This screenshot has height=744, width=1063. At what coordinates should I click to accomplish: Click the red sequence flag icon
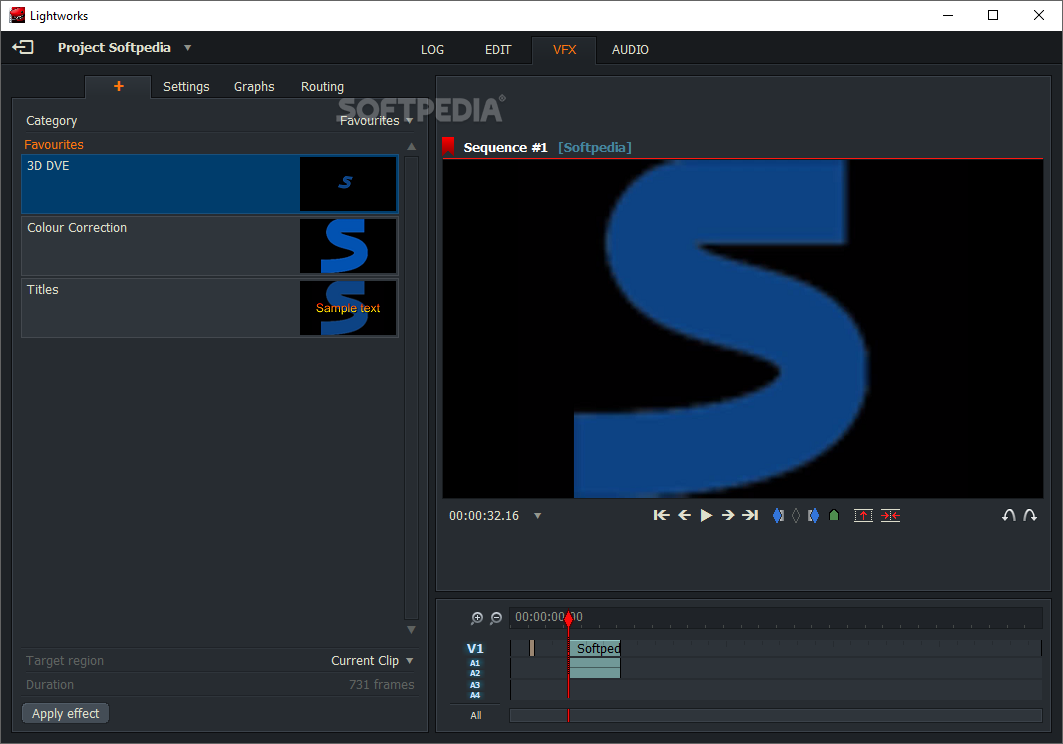[x=448, y=146]
